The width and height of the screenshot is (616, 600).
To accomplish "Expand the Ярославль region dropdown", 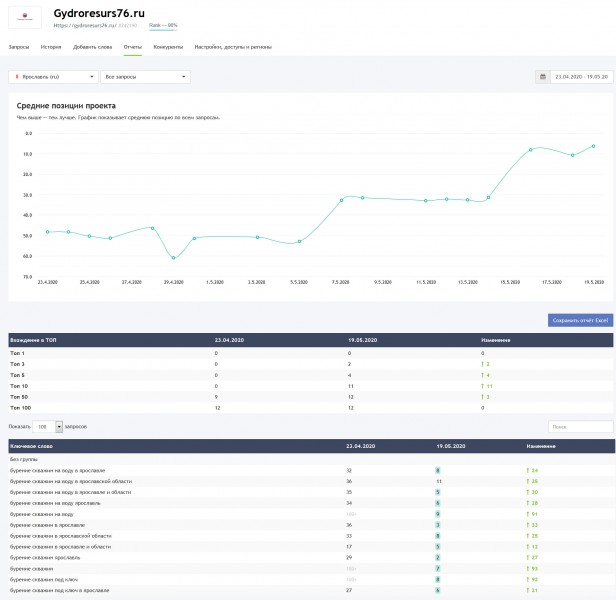I will point(53,77).
